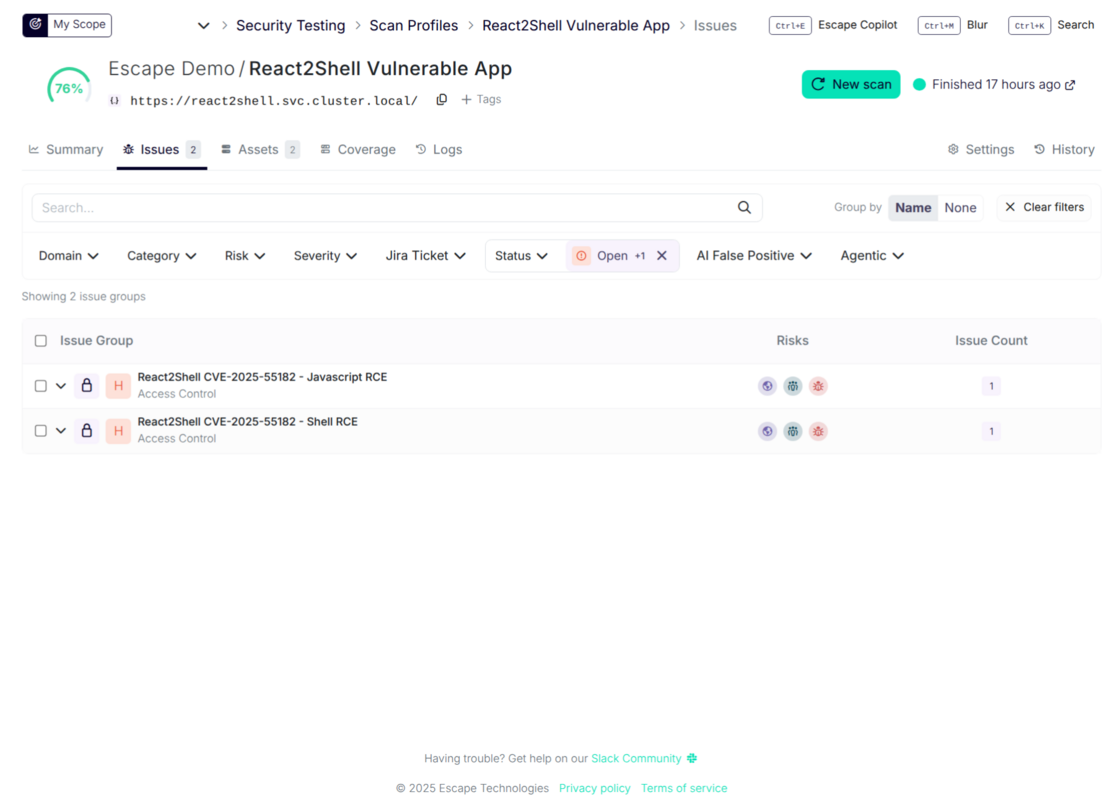The width and height of the screenshot is (1120, 797).
Task: Toggle the select-all Issue Group checkbox
Action: click(x=41, y=341)
